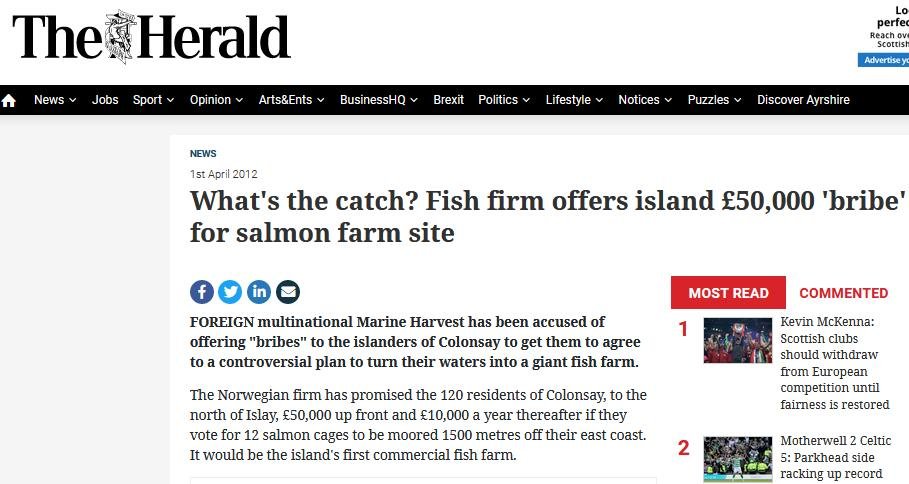
Task: Switch to the Commented tab
Action: (843, 293)
